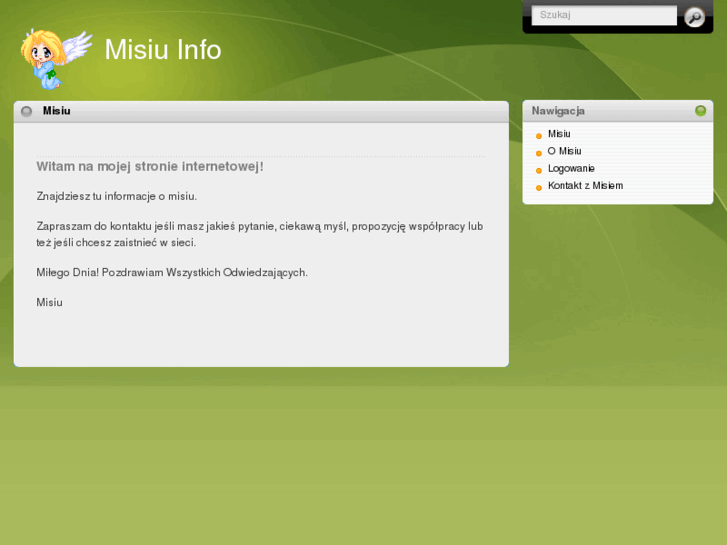Open the O Misiu navigation link
Screen dimensions: 727x545
click(x=564, y=151)
